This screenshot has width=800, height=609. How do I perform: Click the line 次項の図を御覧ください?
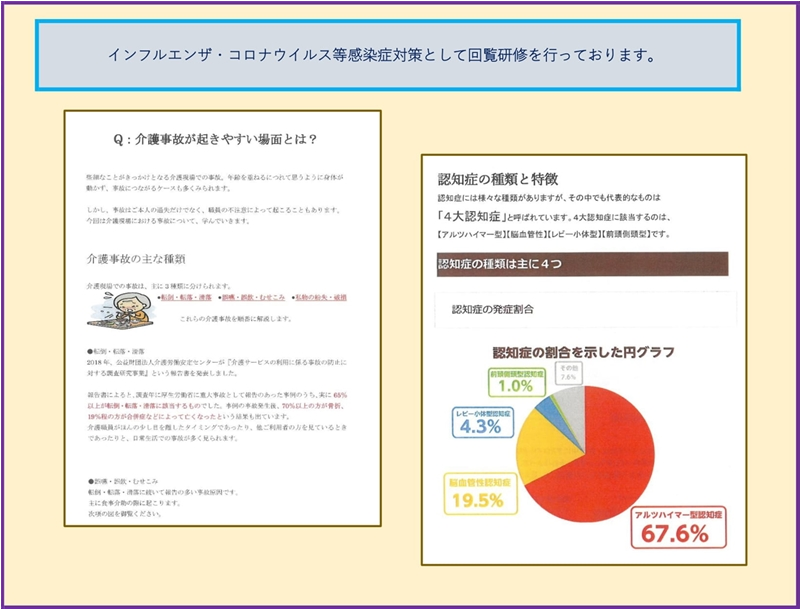coord(124,514)
